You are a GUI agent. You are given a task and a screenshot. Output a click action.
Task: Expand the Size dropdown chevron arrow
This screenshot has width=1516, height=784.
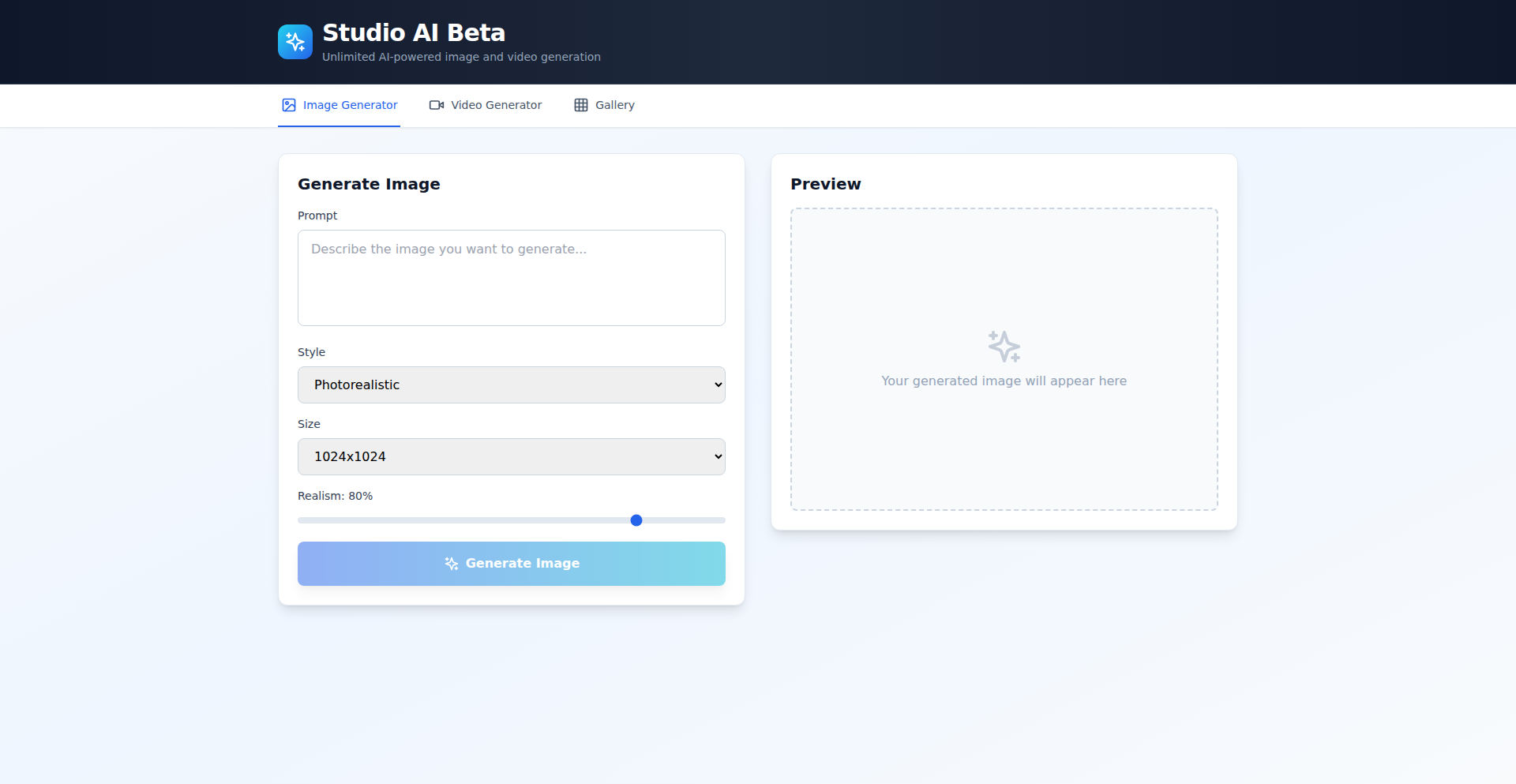[718, 457]
